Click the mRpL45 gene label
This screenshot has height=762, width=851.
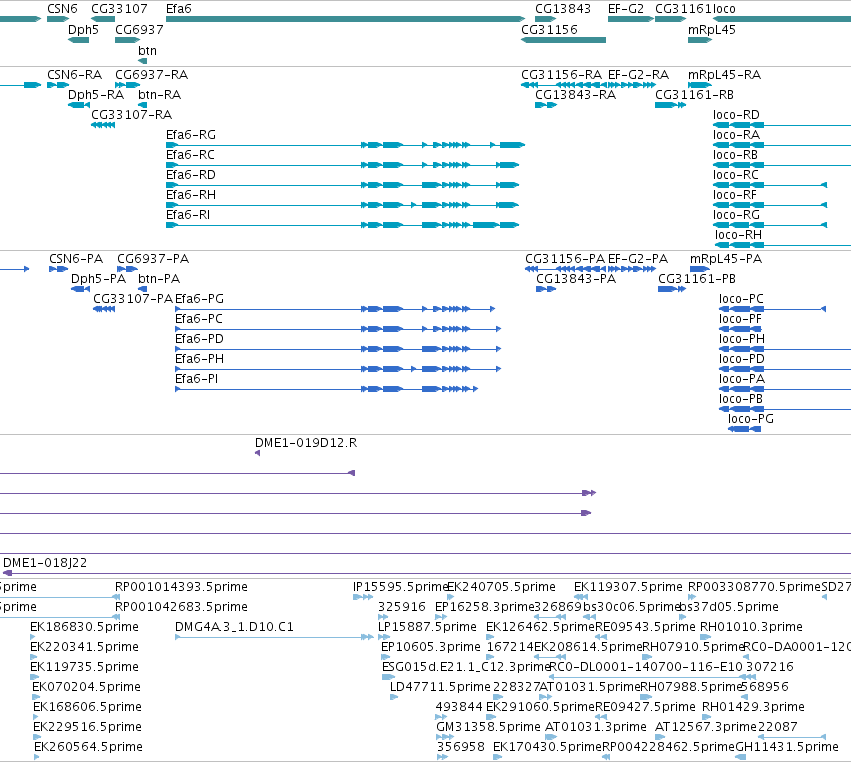coord(712,29)
